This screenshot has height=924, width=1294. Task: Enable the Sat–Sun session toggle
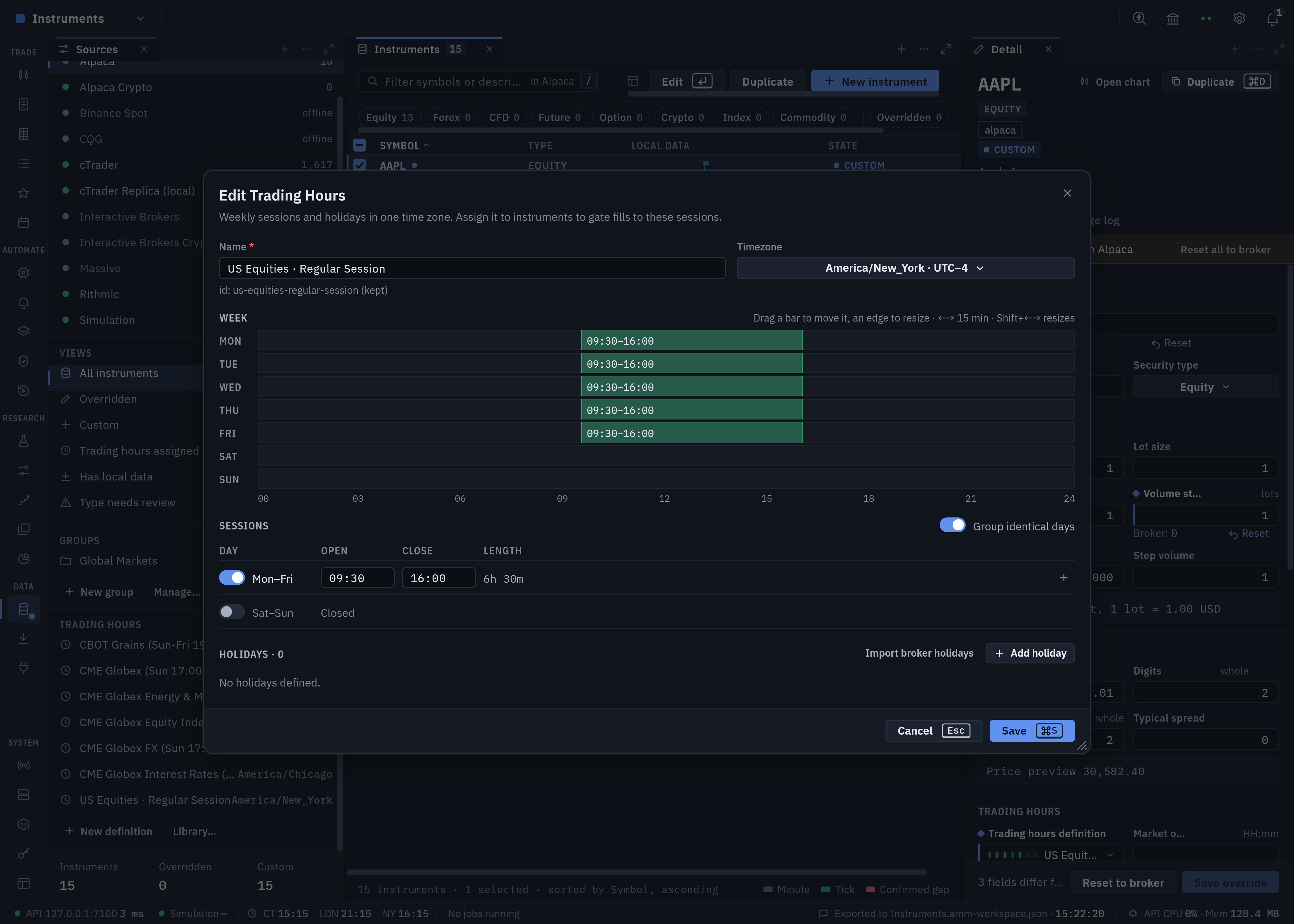[232, 612]
